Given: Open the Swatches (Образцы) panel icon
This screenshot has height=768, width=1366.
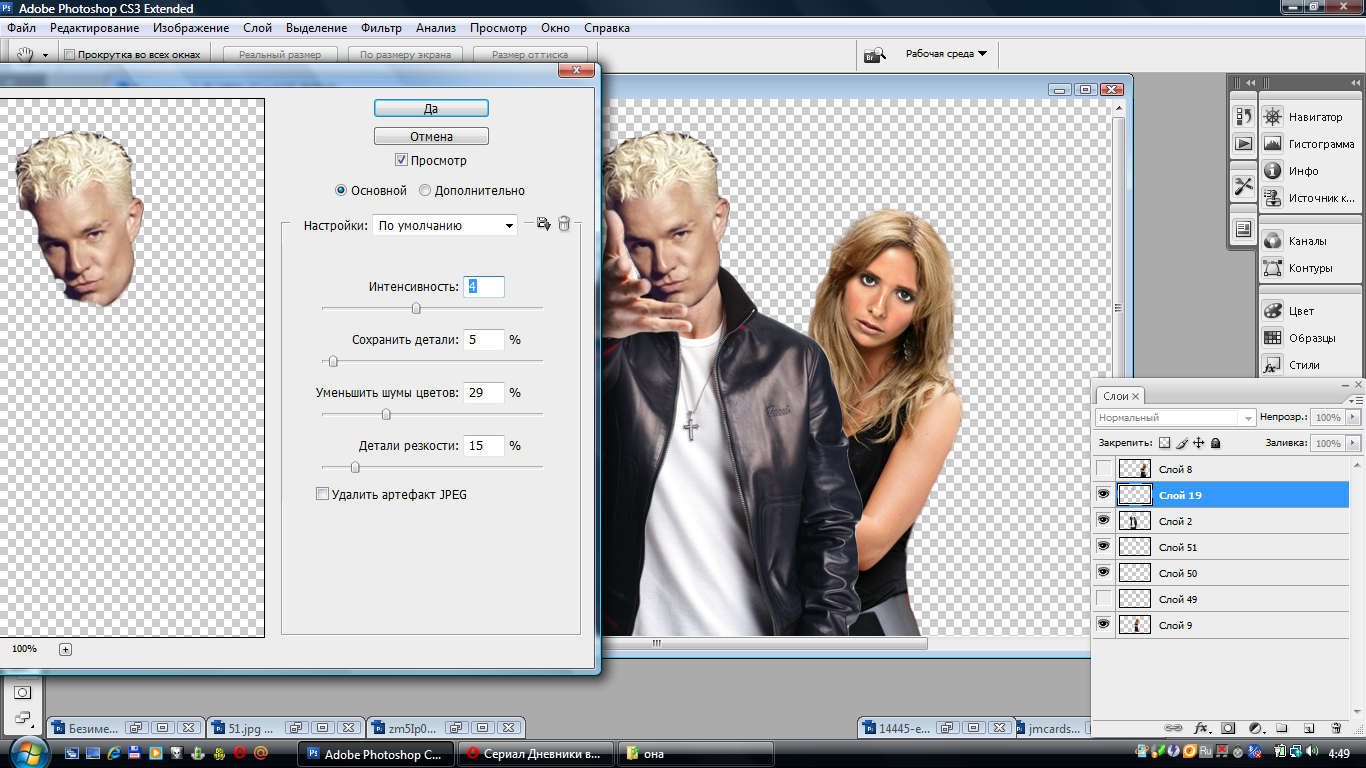Looking at the screenshot, I should (1272, 338).
